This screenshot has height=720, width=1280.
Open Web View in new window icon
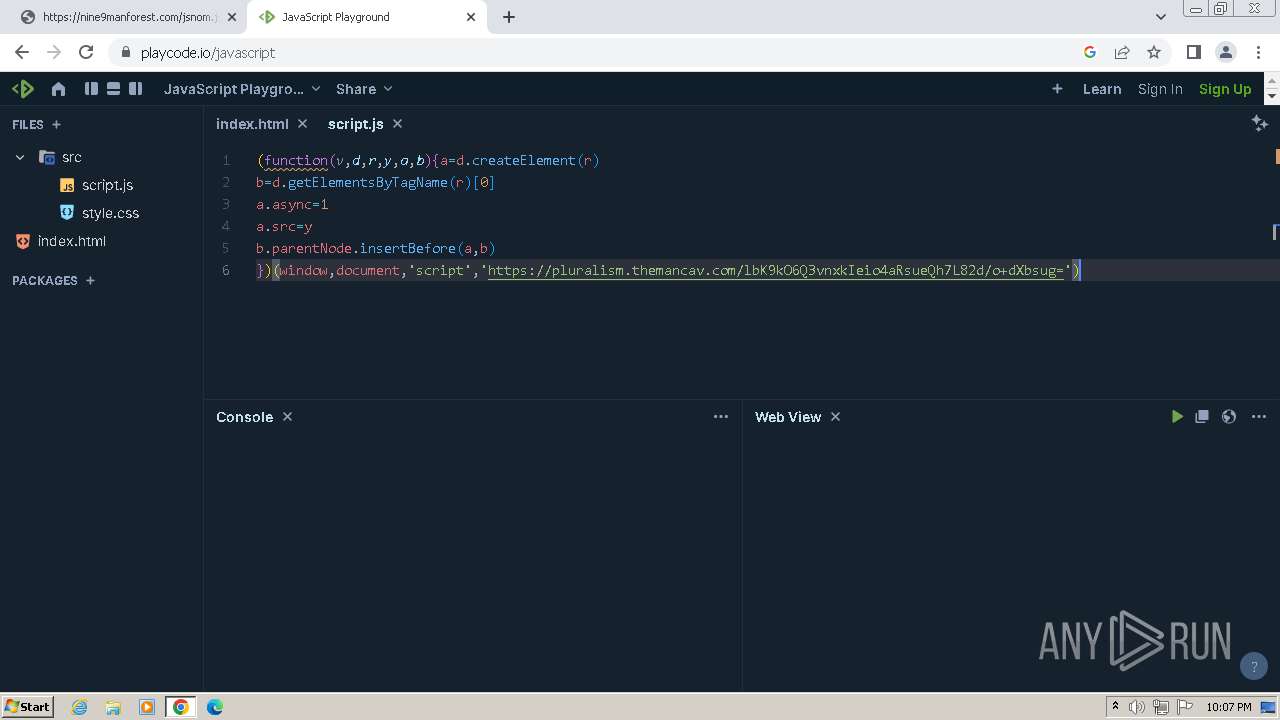pos(1202,417)
